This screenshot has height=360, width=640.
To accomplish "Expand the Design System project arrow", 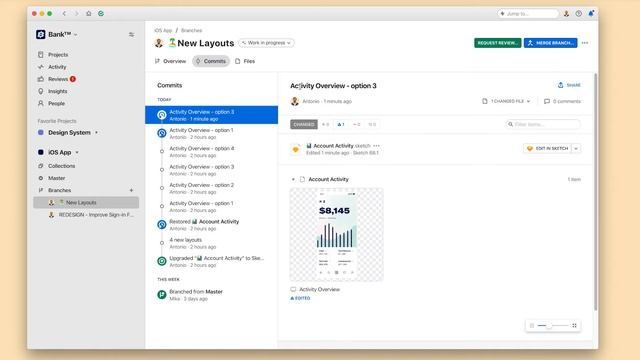I will [x=96, y=133].
